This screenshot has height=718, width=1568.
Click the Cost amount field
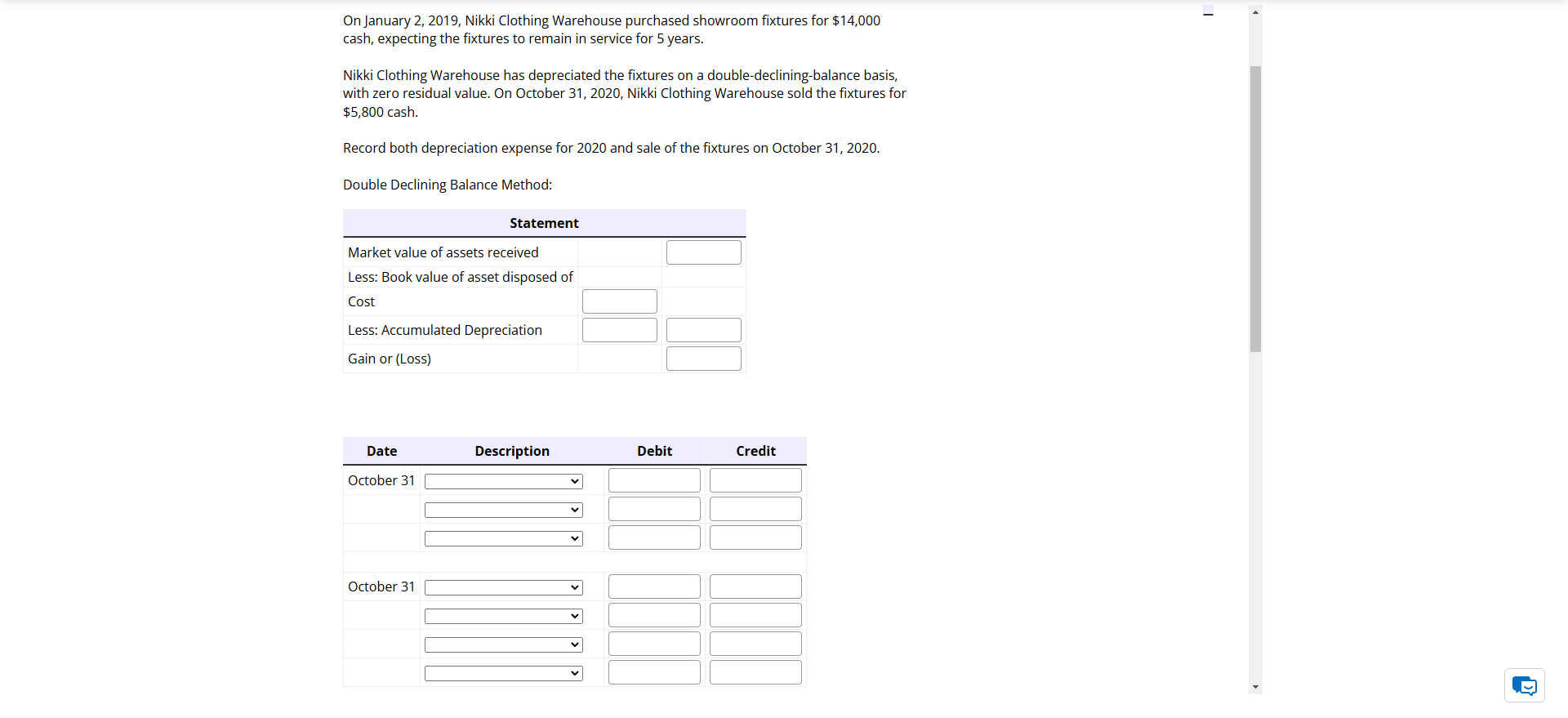[620, 301]
